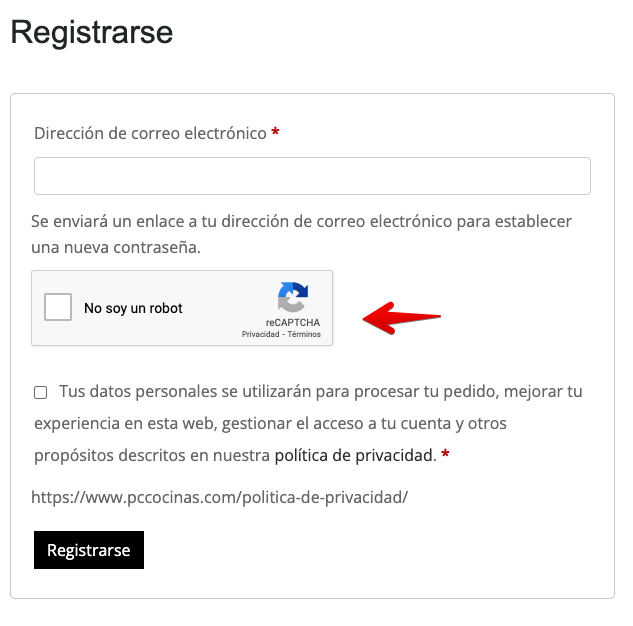Tick the personal data consent checkbox
The width and height of the screenshot is (633, 626).
(40, 392)
